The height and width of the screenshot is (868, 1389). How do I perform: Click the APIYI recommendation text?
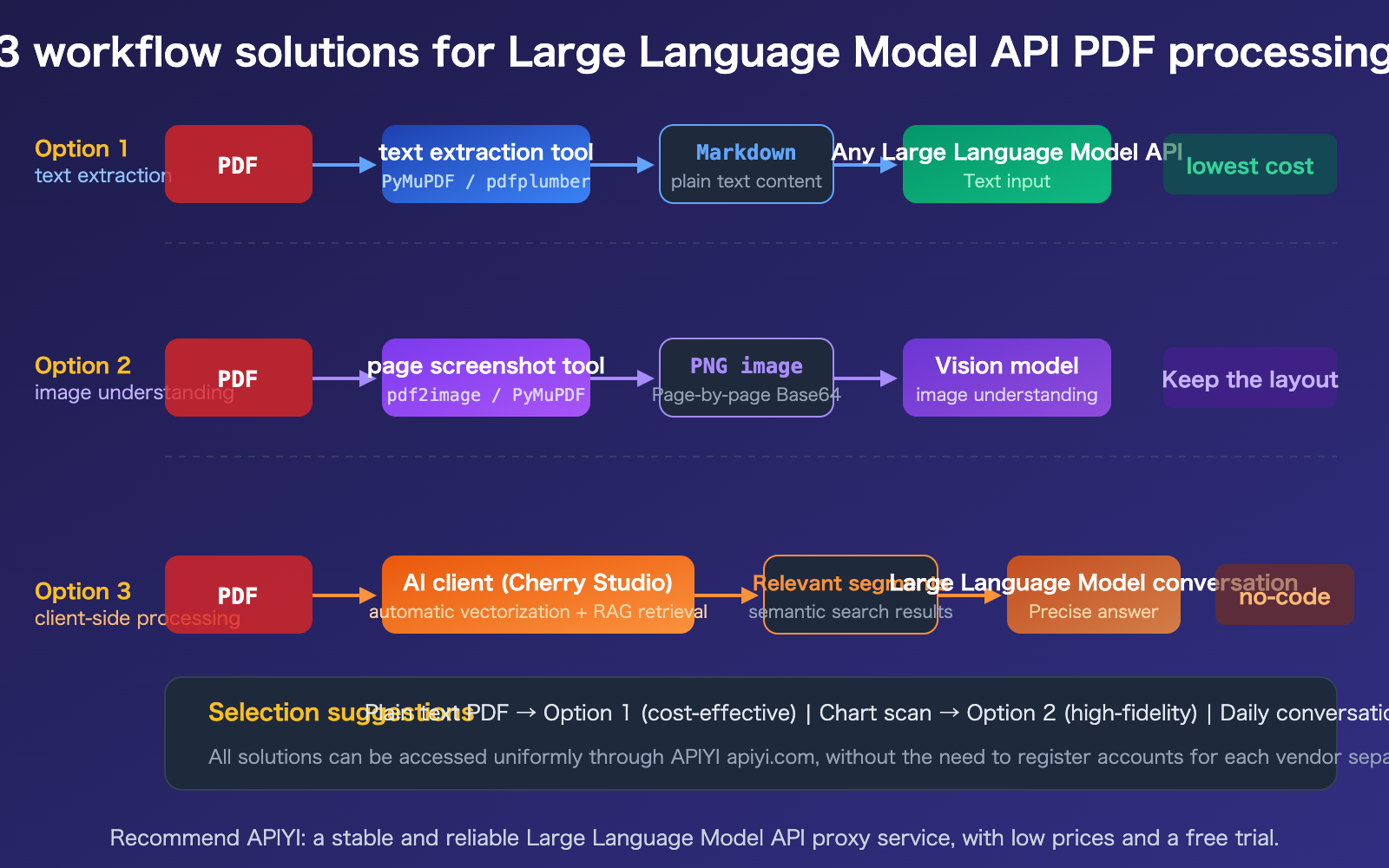tap(694, 838)
